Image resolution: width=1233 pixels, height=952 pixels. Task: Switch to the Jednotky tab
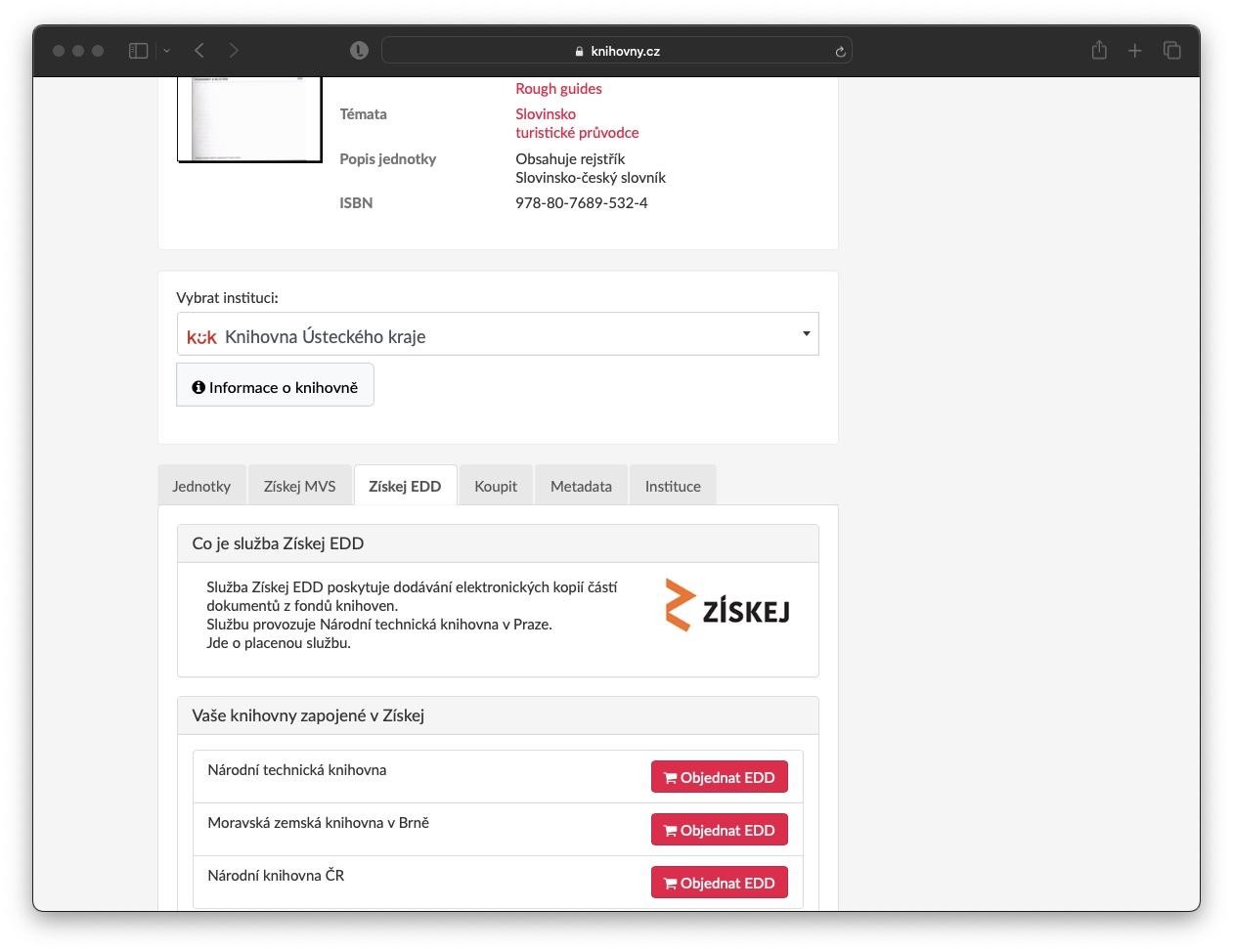click(201, 486)
